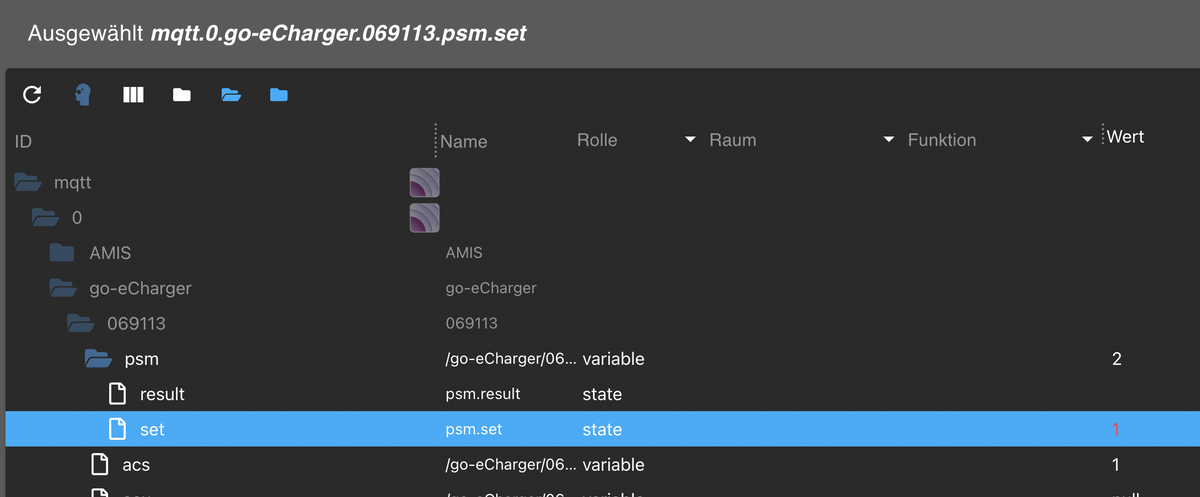This screenshot has height=497, width=1200.
Task: Open the Rolle filter dropdown
Action: point(690,140)
